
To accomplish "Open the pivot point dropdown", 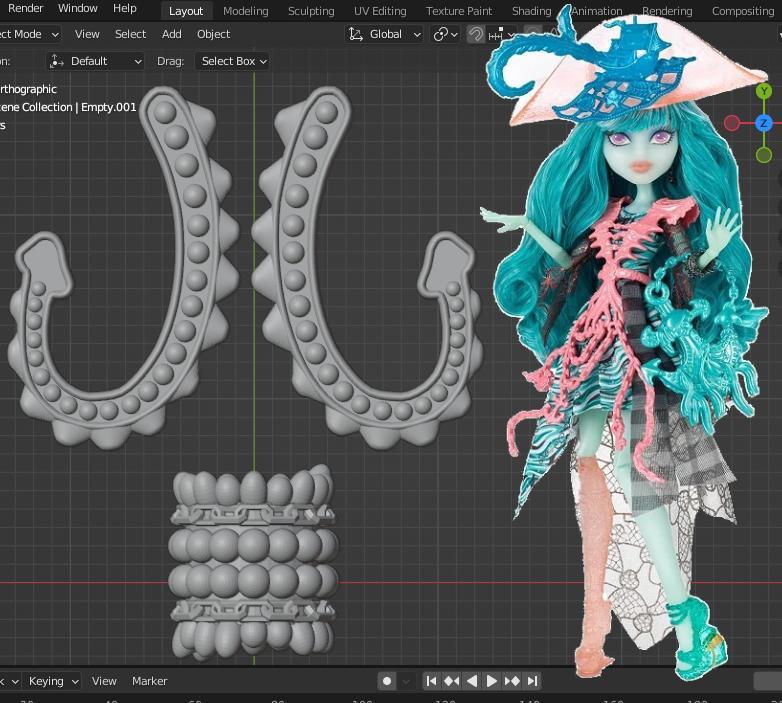I will [x=445, y=34].
